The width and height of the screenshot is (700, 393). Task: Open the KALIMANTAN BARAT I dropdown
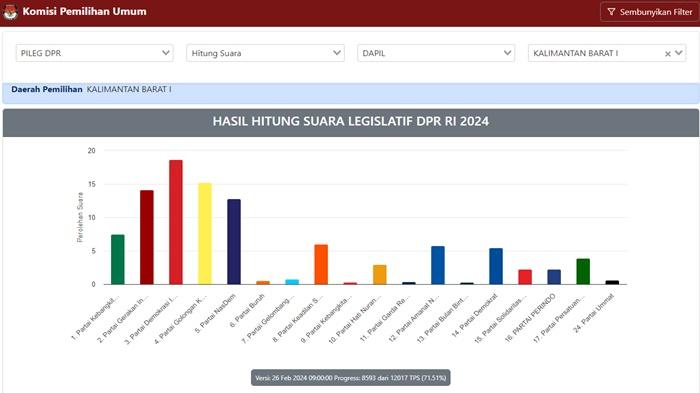(x=607, y=53)
